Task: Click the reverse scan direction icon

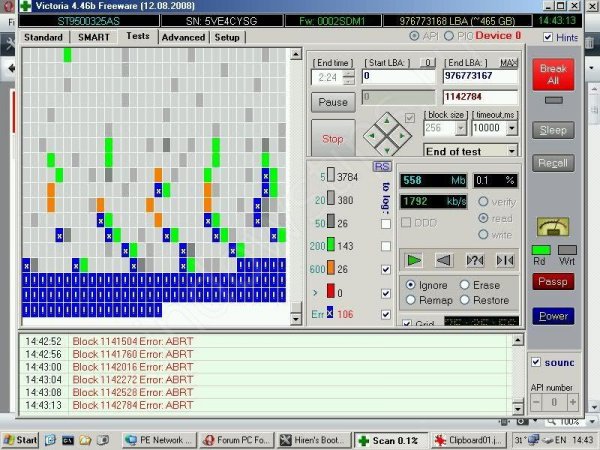Action: coord(443,260)
